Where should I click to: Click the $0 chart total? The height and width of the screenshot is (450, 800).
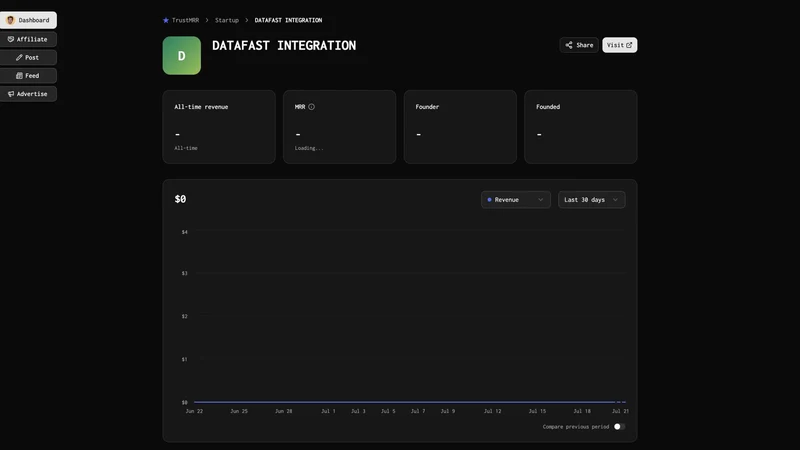(180, 199)
